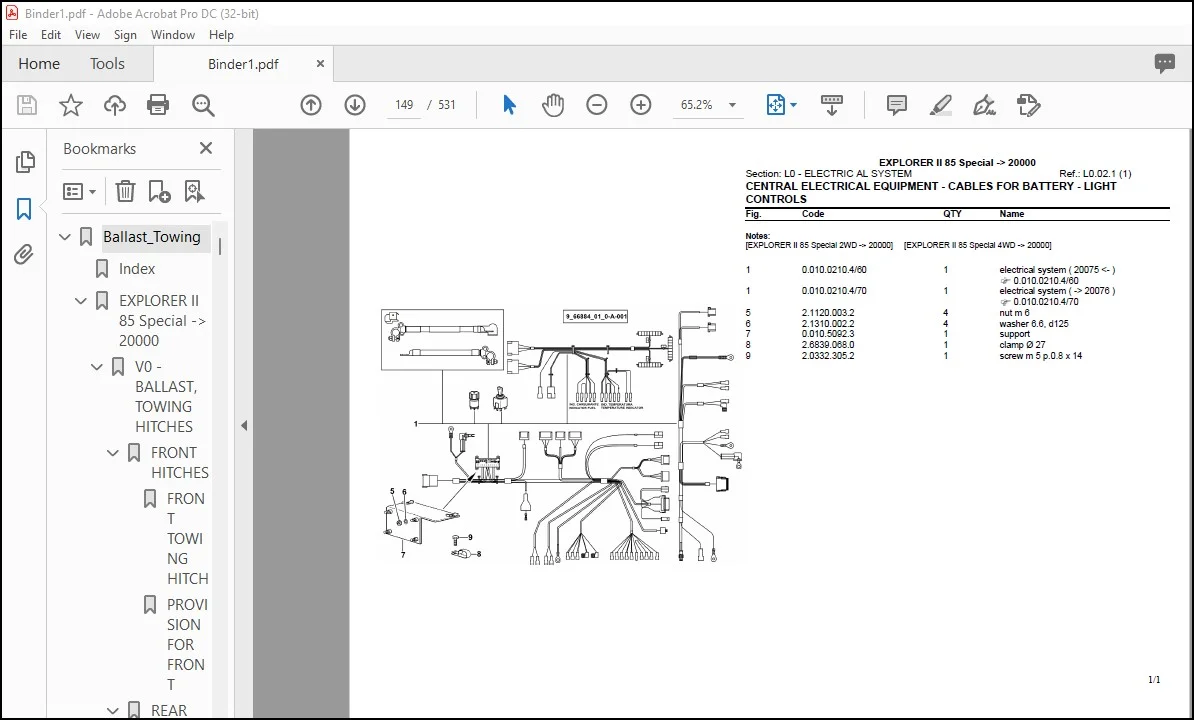
Task: Add a new bookmark
Action: coord(159,191)
